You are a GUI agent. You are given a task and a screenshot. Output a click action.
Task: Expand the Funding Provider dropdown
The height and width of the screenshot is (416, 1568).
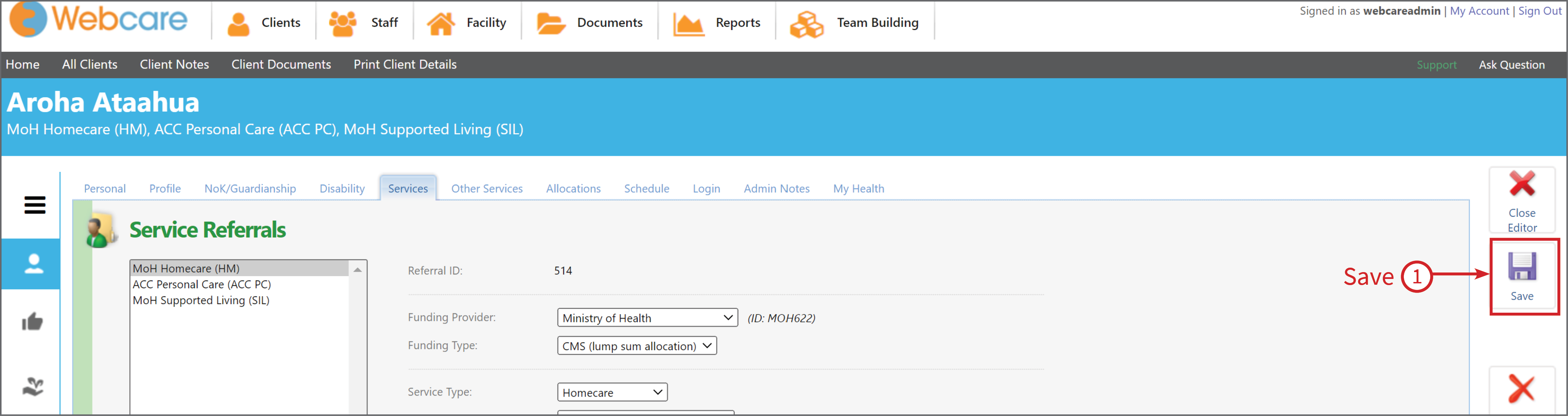pos(647,317)
